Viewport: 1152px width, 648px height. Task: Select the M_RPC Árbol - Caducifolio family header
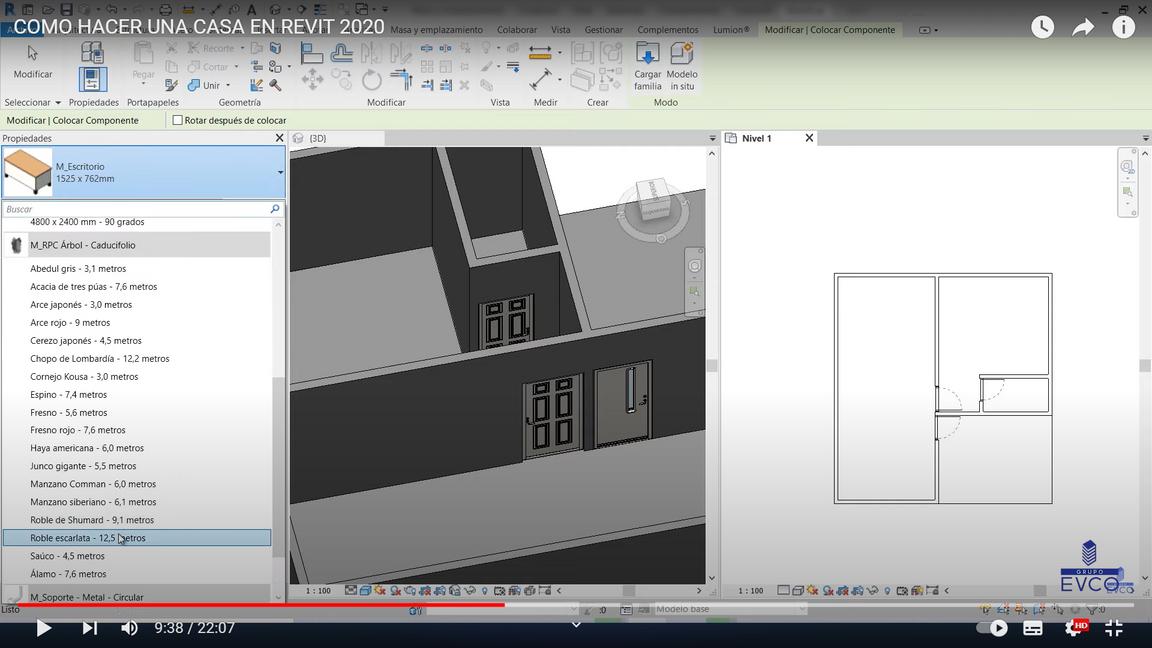[137, 245]
